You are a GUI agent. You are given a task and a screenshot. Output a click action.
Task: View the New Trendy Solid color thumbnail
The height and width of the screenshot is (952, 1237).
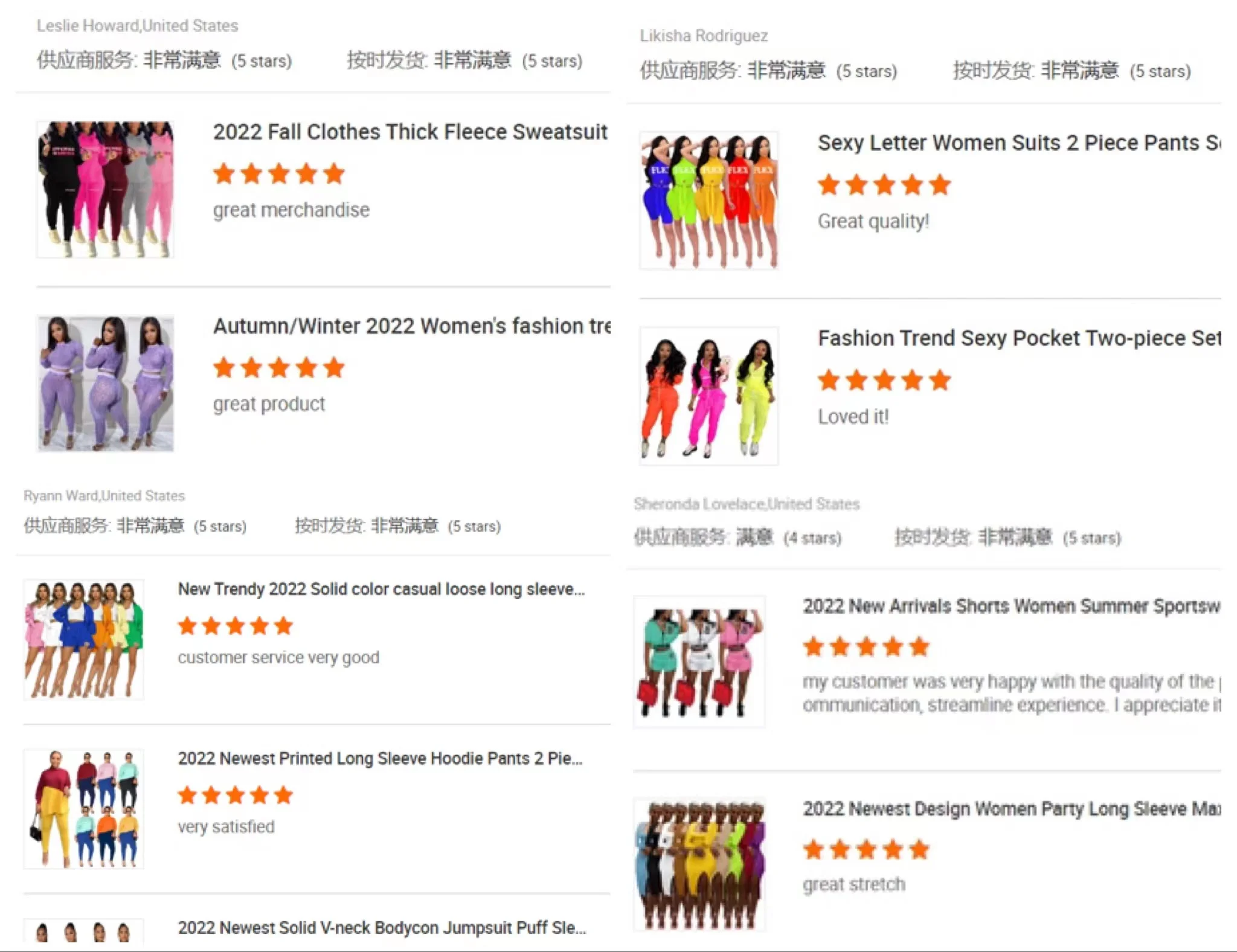84,640
